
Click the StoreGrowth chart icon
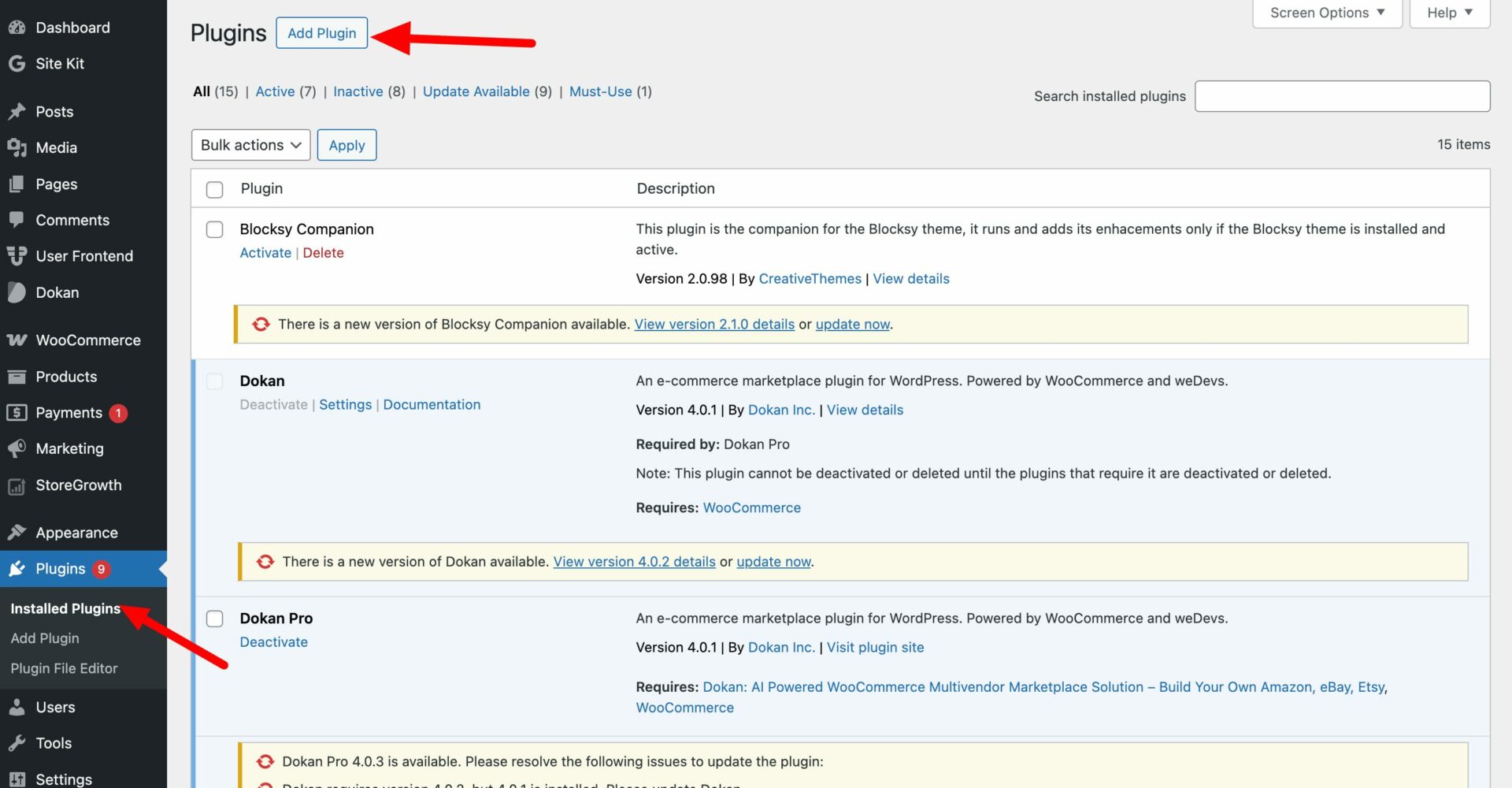click(17, 486)
